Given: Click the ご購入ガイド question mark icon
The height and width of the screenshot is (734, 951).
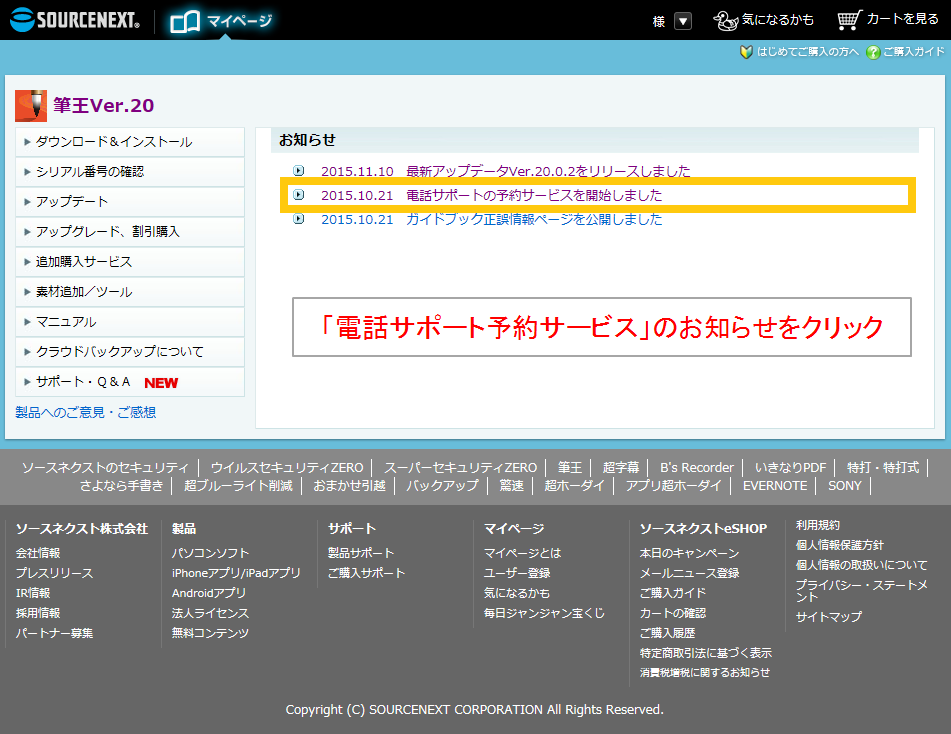Looking at the screenshot, I should [873, 52].
